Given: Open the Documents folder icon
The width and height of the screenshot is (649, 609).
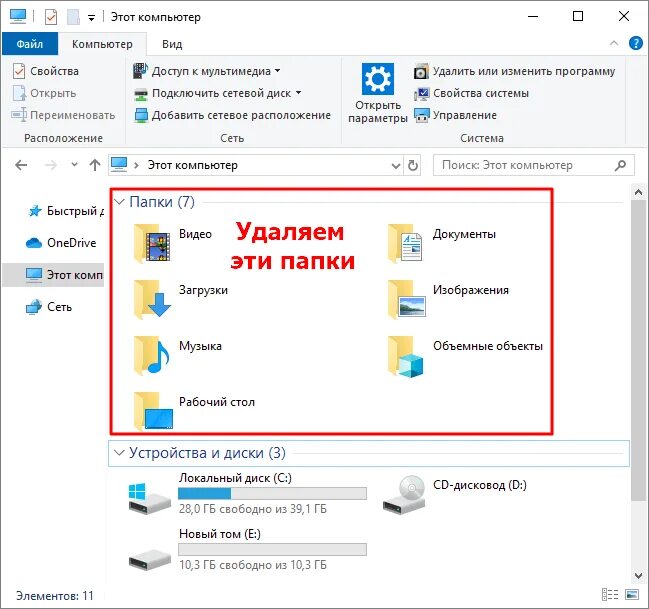Looking at the screenshot, I should [x=406, y=243].
